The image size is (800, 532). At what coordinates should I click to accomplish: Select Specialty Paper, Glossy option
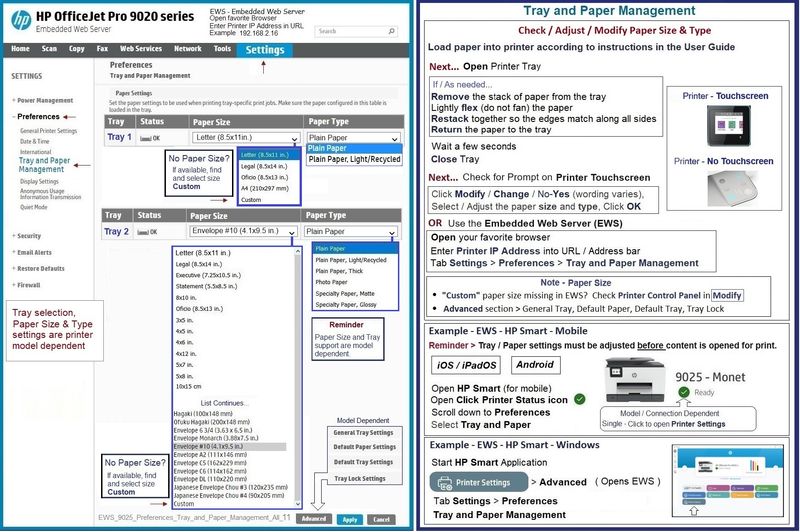346,305
